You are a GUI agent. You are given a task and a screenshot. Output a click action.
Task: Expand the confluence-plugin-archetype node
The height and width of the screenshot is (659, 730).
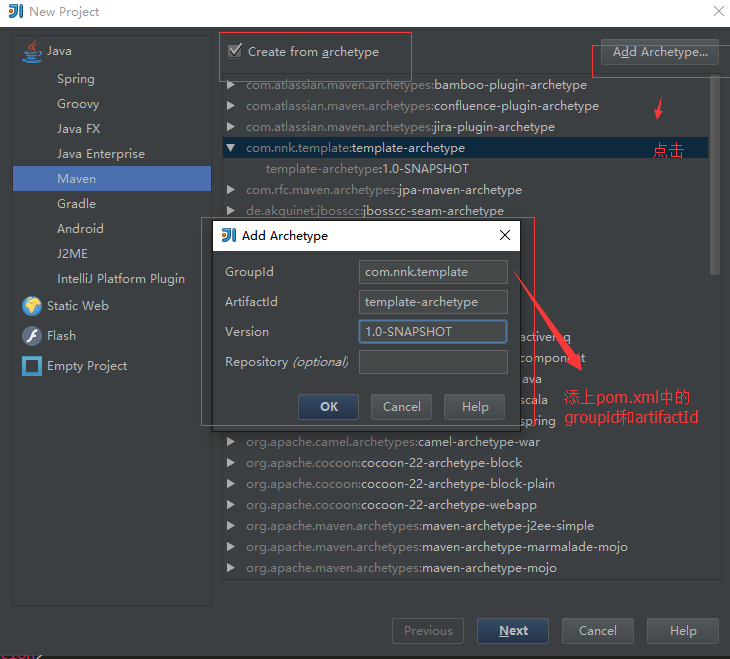tap(230, 106)
